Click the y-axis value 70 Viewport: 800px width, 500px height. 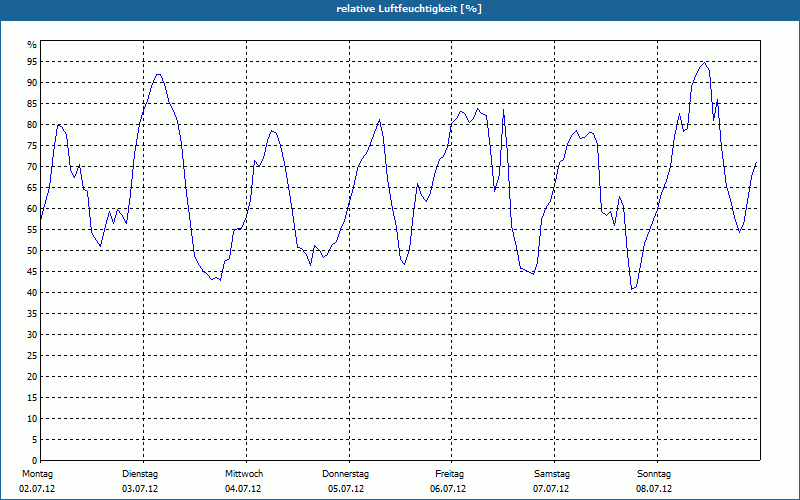32,166
